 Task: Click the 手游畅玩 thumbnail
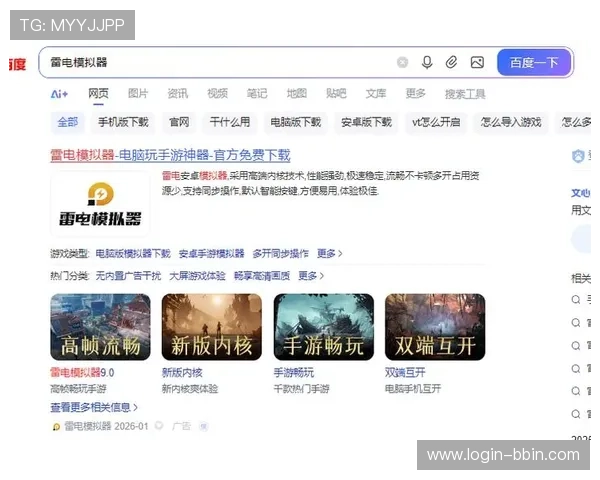point(324,327)
